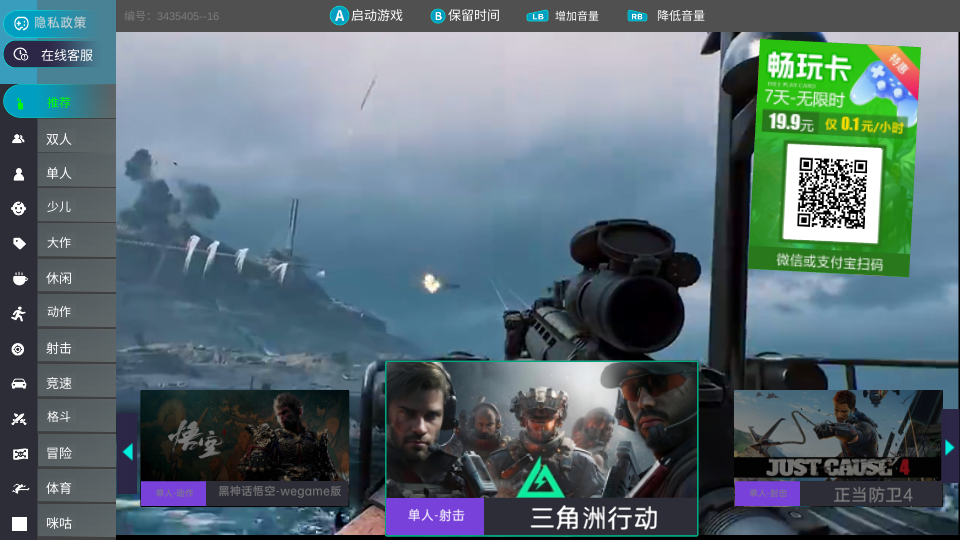Screen dimensions: 960x540
Task: Show previous games with left arrow
Action: [127, 452]
